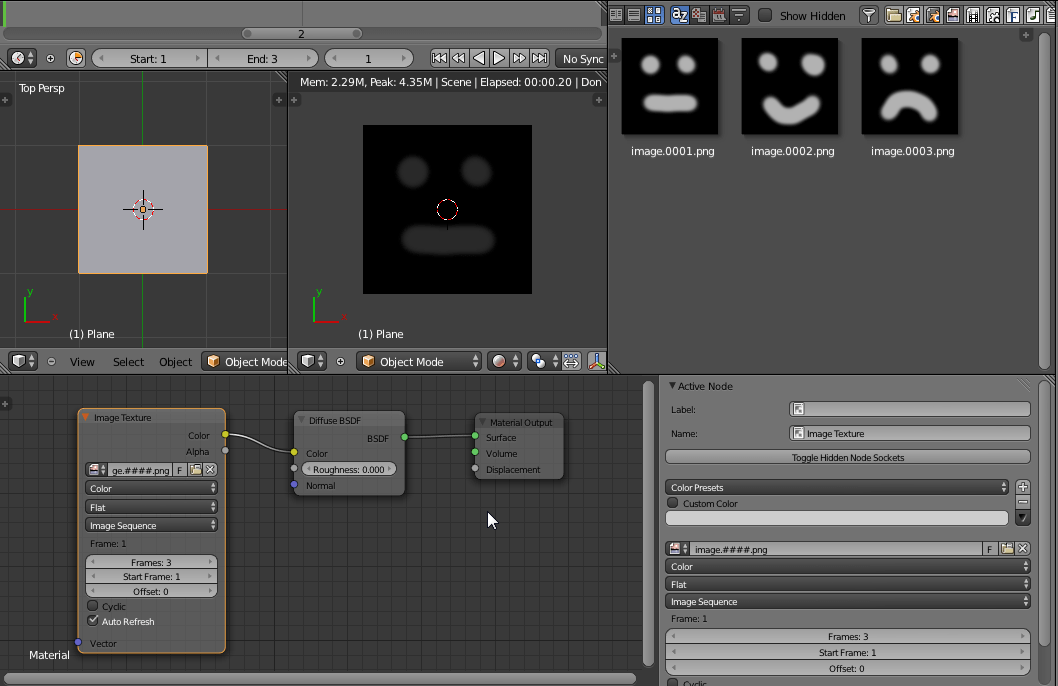Select image.0002.png smiley thumbnail
Image resolution: width=1058 pixels, height=686 pixels.
point(789,86)
